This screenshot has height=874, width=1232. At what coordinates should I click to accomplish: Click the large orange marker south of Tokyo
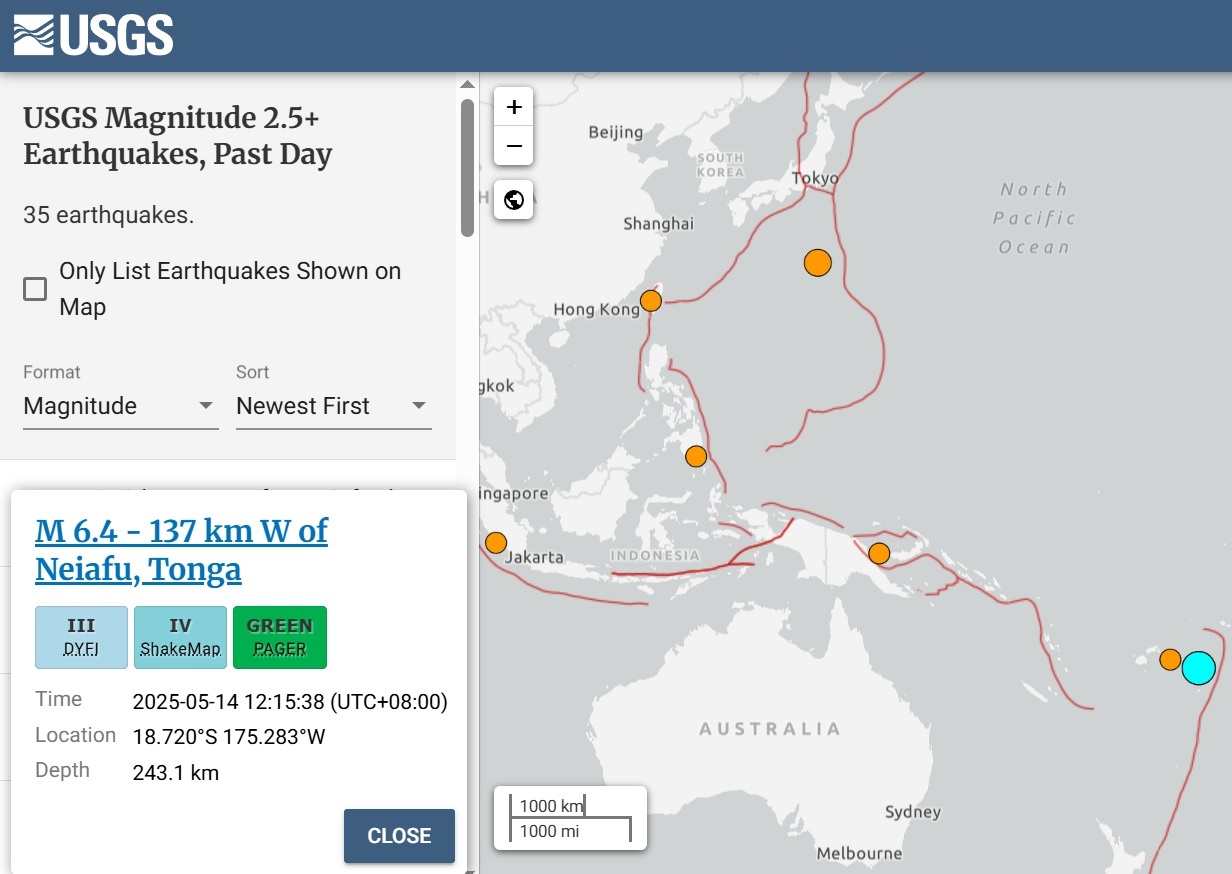818,263
